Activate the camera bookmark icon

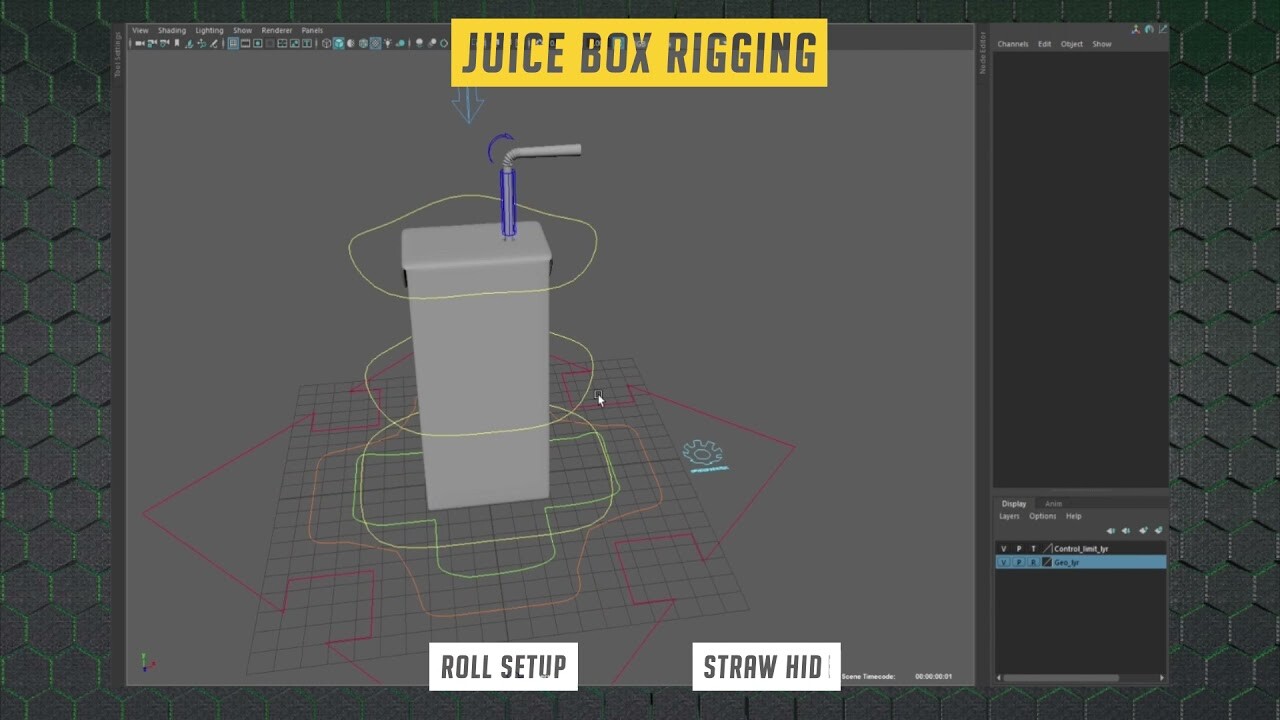coord(177,41)
